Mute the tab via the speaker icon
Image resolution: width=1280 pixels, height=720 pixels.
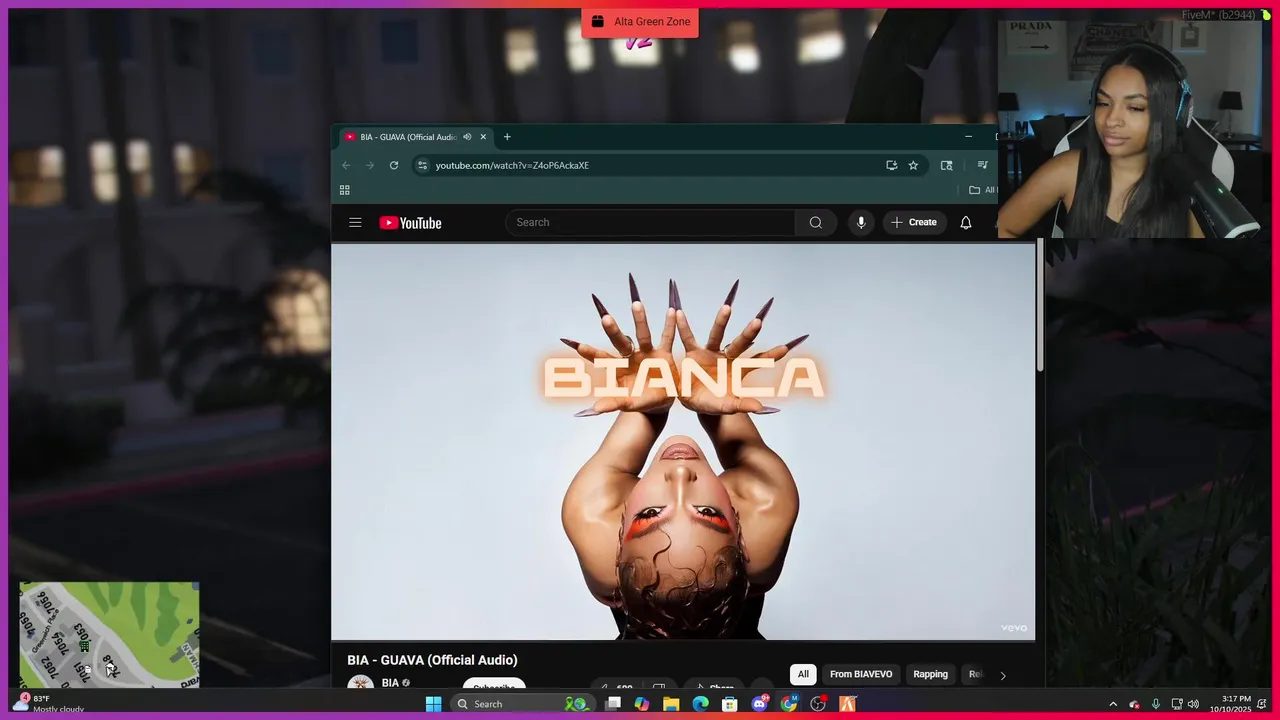[467, 137]
